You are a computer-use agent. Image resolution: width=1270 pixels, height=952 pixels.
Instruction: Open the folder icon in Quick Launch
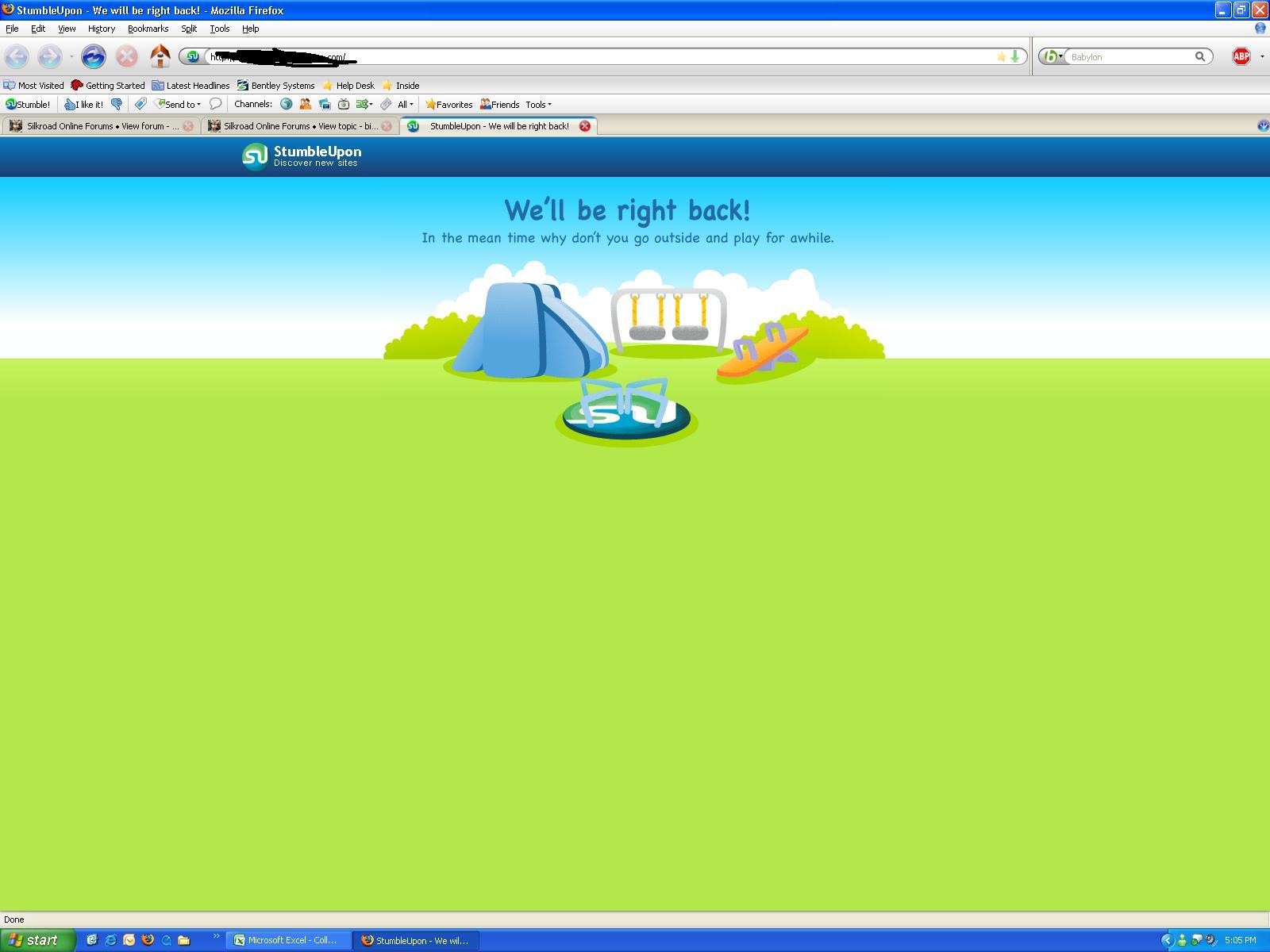coord(184,940)
